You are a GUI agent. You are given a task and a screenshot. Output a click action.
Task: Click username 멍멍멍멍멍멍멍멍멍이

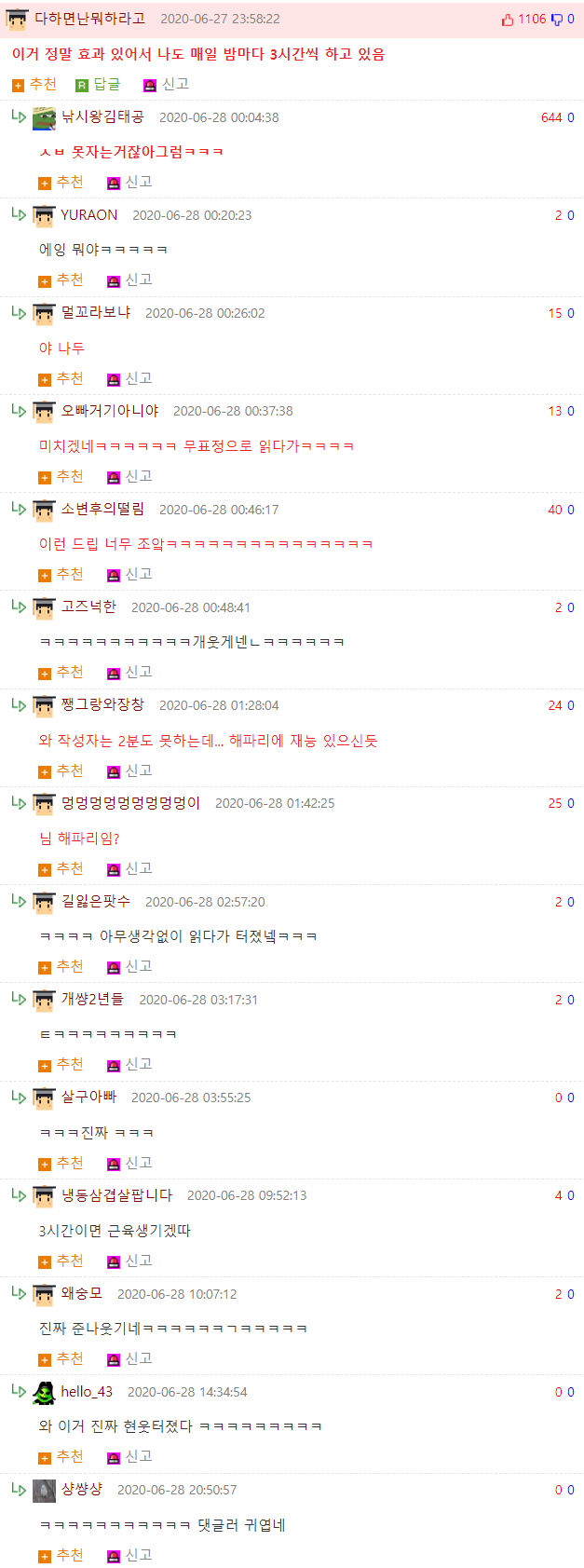[130, 803]
